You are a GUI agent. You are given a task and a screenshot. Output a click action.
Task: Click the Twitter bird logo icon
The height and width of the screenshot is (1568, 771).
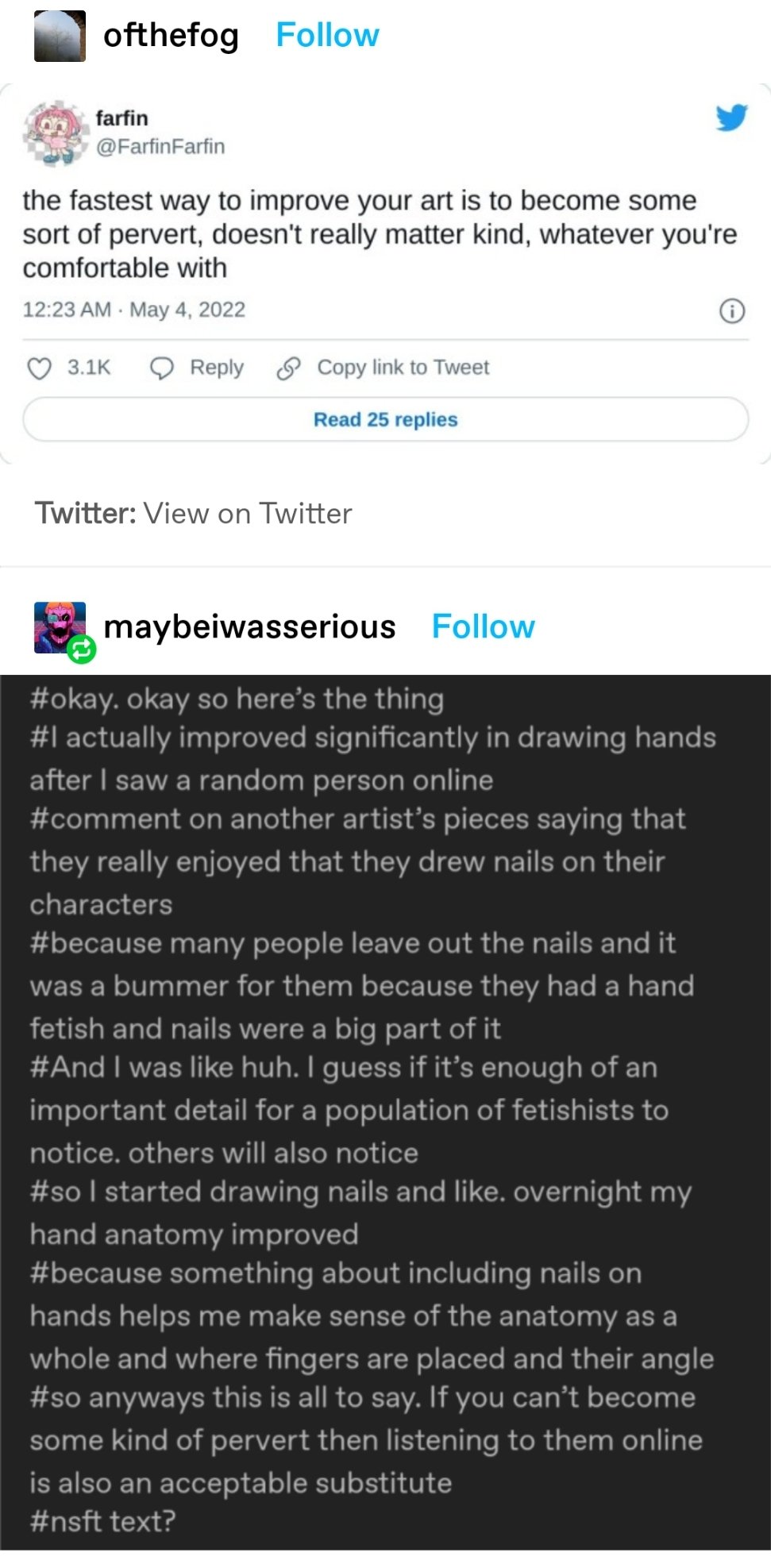731,118
